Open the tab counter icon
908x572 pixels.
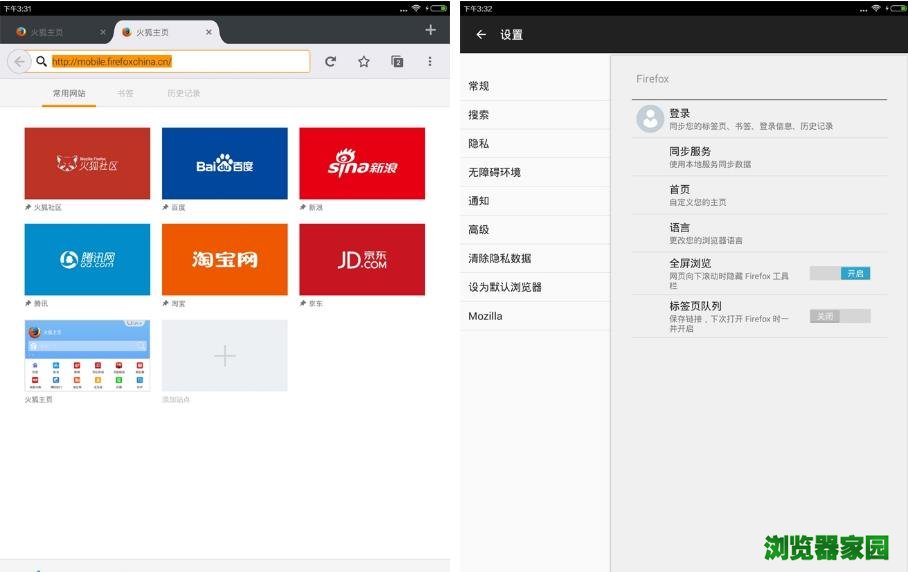point(397,62)
